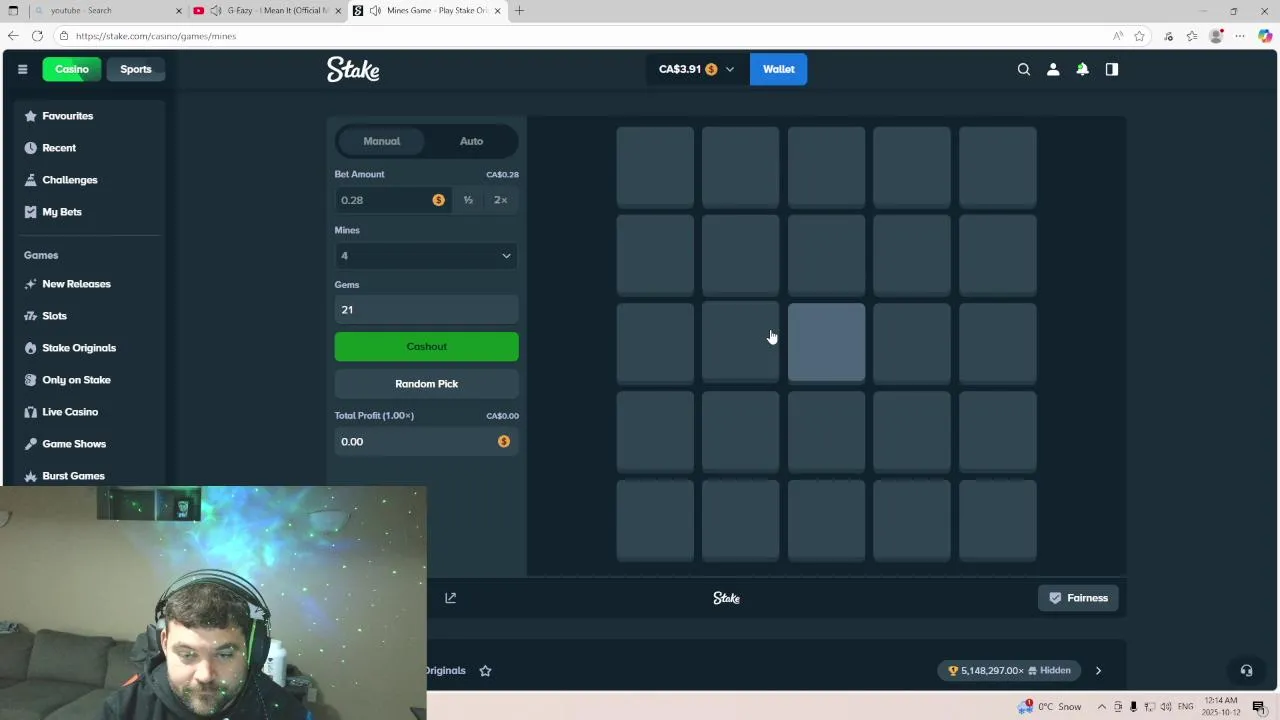Double the bet with the 2× button

tap(500, 200)
